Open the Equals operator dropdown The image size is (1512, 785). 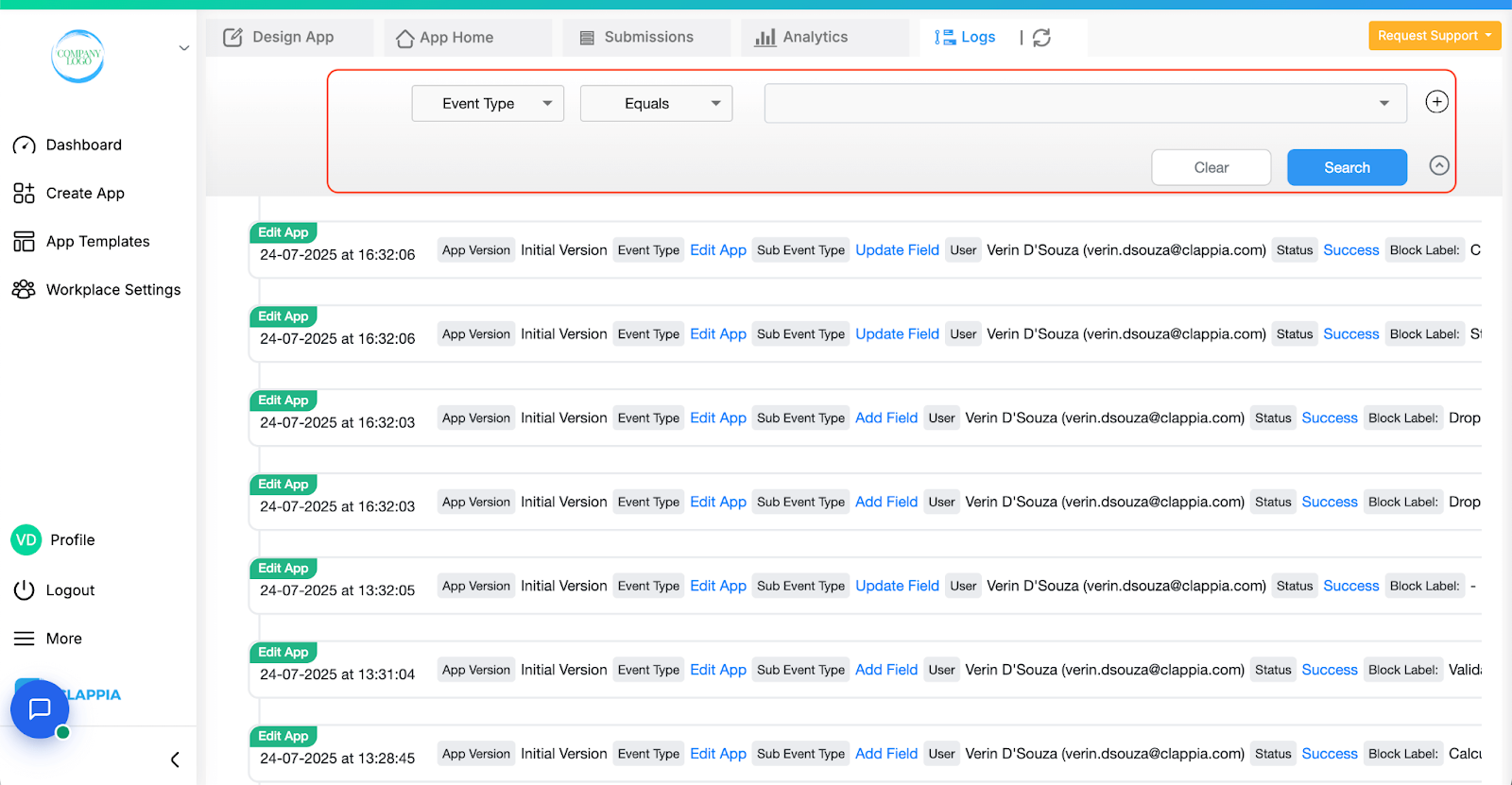pyautogui.click(x=656, y=103)
